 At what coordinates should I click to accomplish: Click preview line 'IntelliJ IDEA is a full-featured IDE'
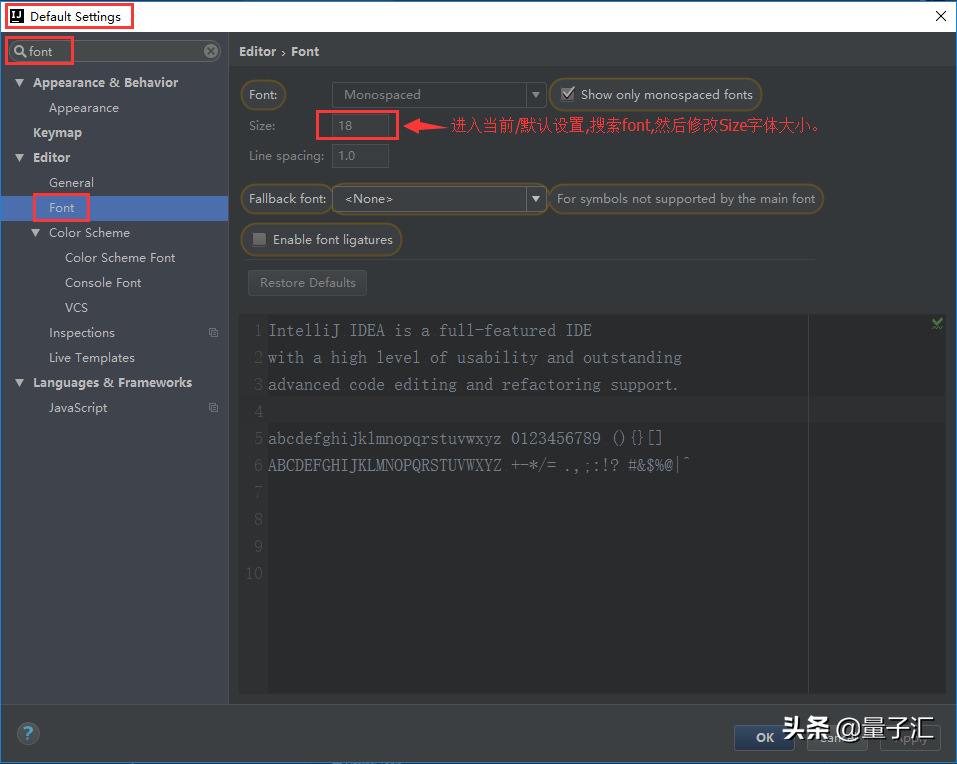point(430,330)
